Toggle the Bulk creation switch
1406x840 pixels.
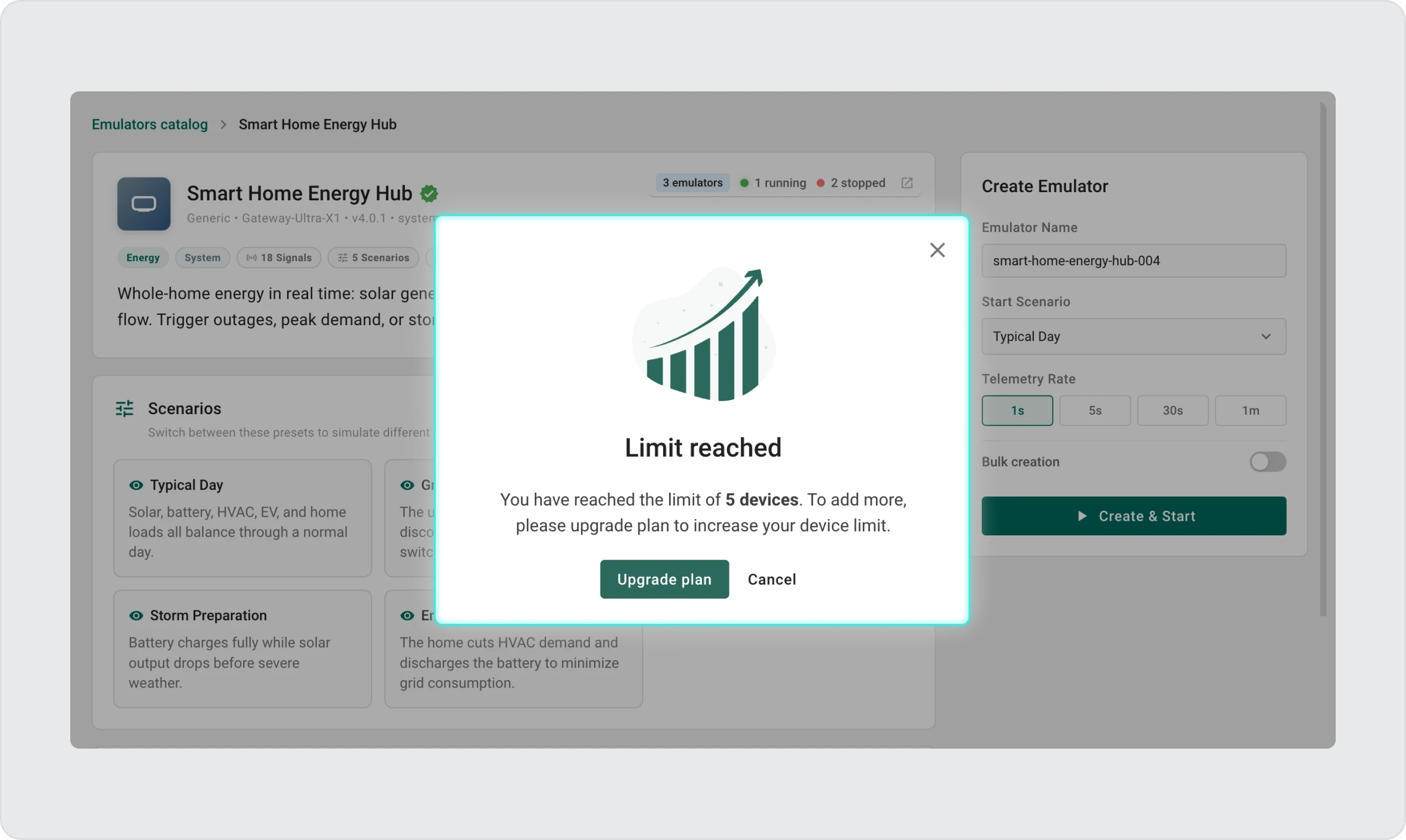(1267, 462)
